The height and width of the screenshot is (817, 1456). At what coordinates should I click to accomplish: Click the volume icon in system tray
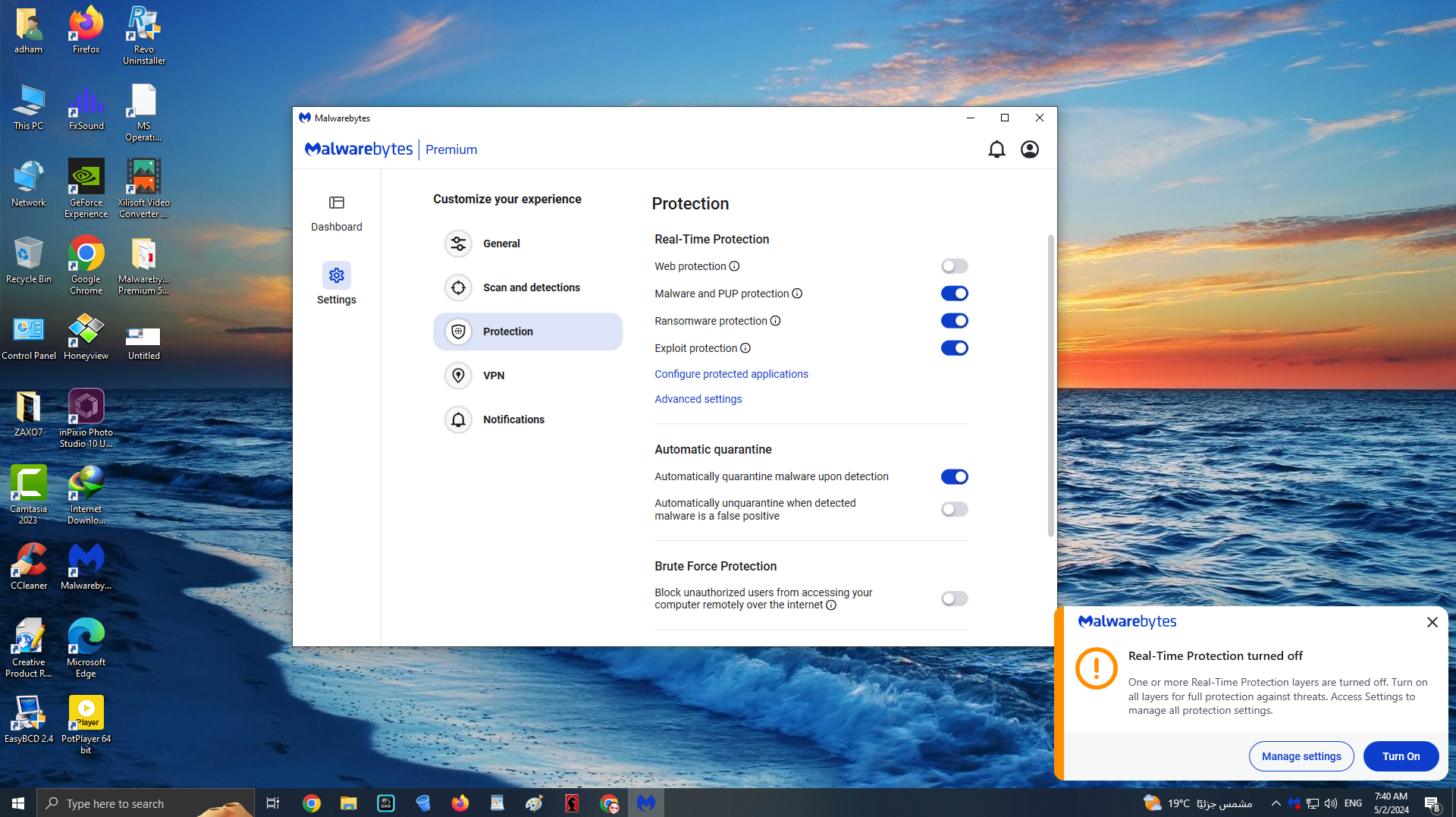click(1331, 803)
